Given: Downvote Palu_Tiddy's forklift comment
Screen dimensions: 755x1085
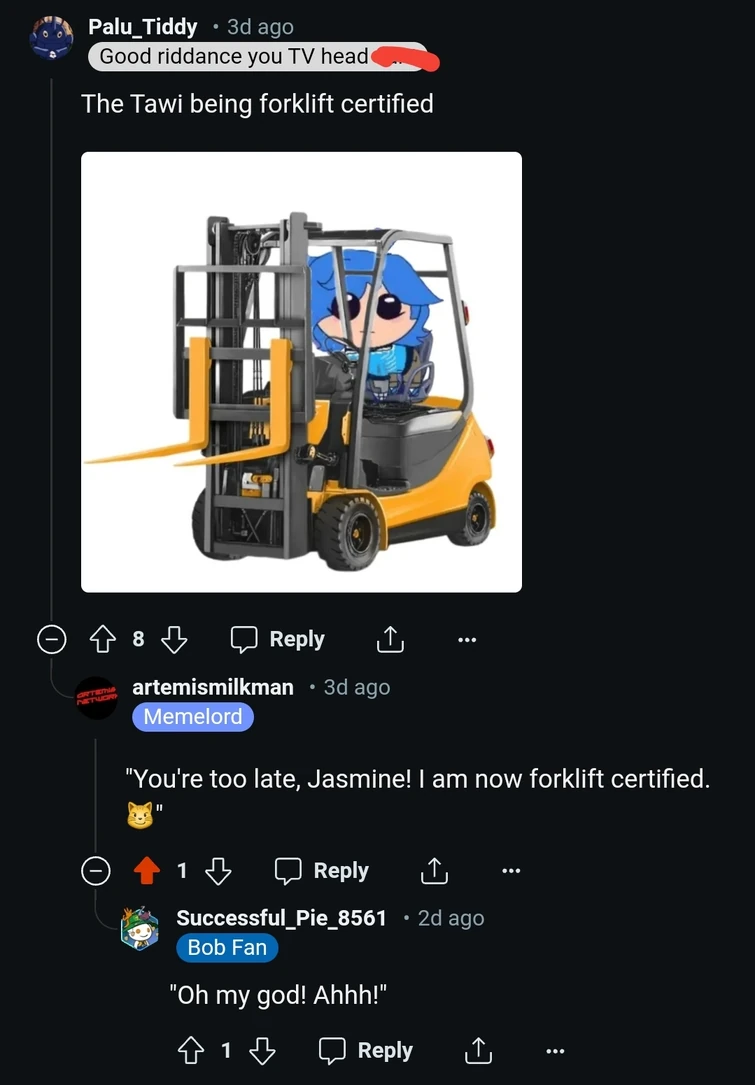Looking at the screenshot, I should (174, 639).
